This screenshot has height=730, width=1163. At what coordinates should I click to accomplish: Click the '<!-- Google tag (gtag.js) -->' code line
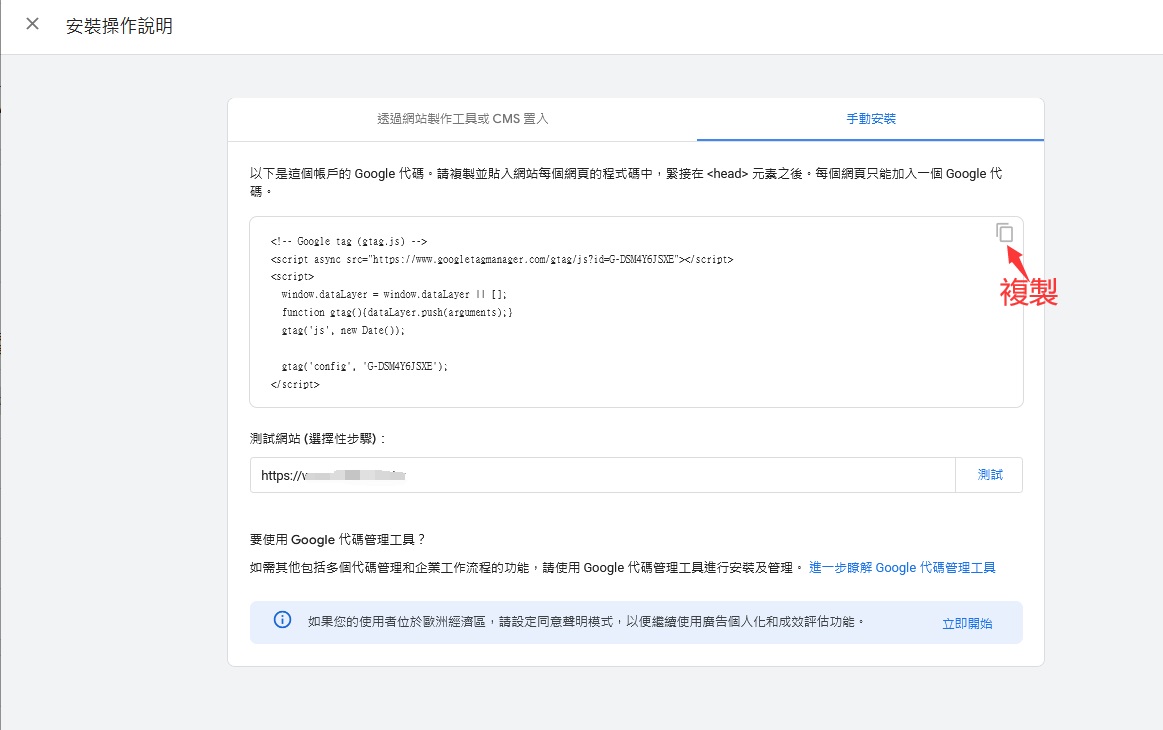[x=349, y=241]
